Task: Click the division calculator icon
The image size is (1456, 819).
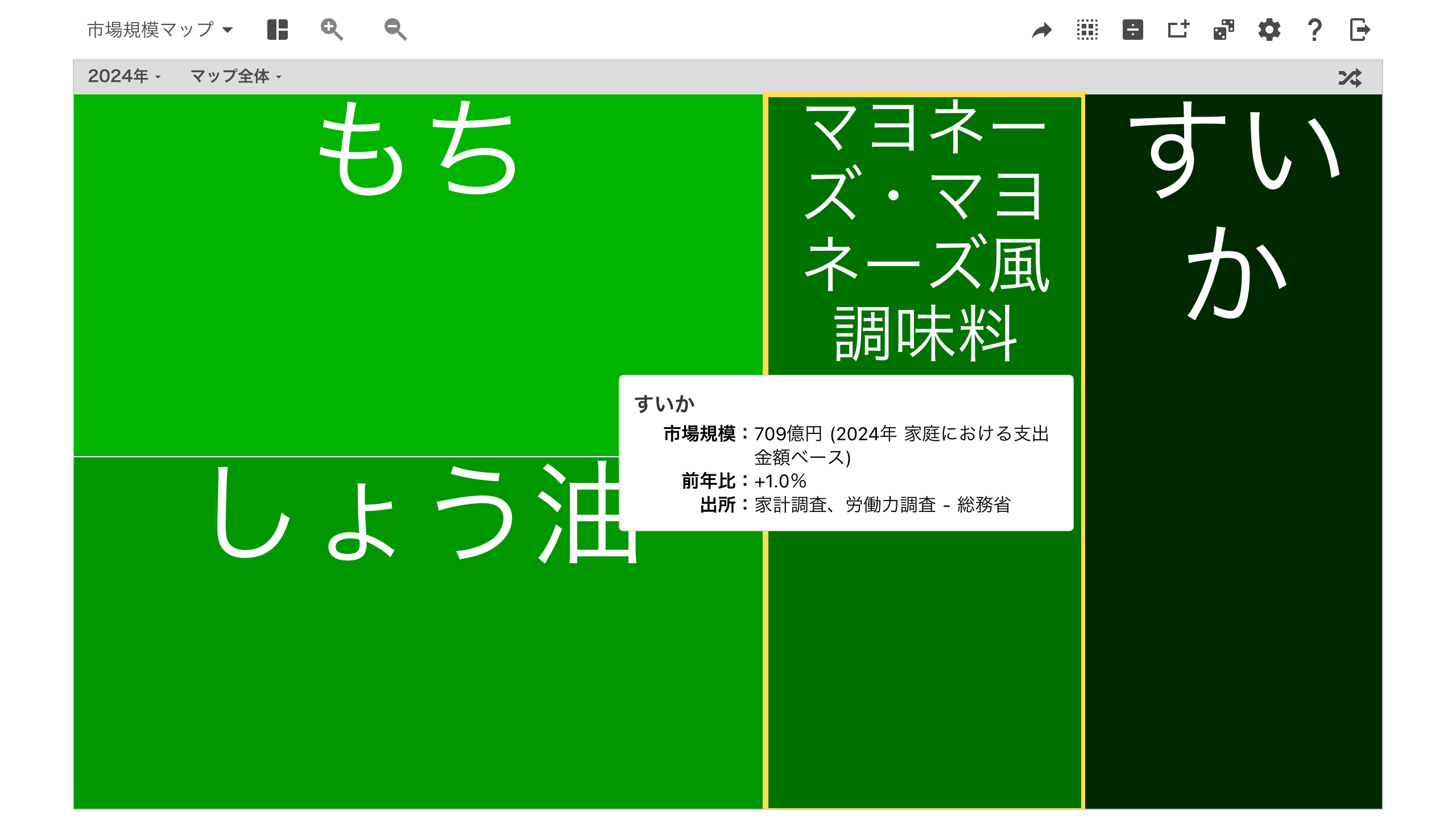Action: pos(1133,30)
